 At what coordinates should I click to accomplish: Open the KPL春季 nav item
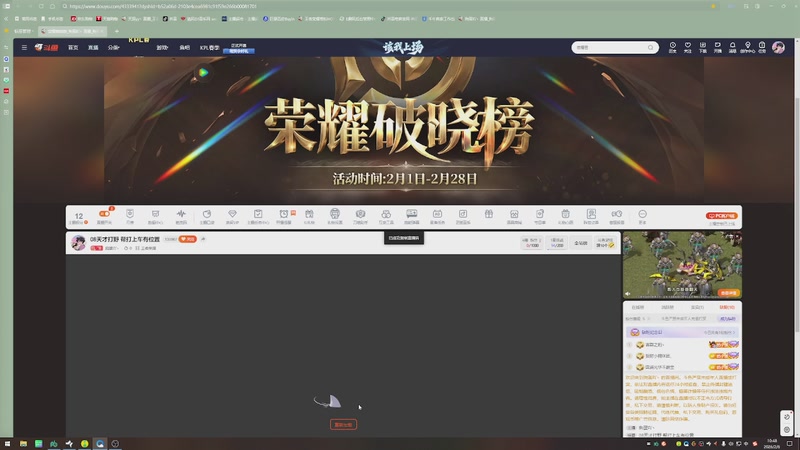pyautogui.click(x=209, y=47)
